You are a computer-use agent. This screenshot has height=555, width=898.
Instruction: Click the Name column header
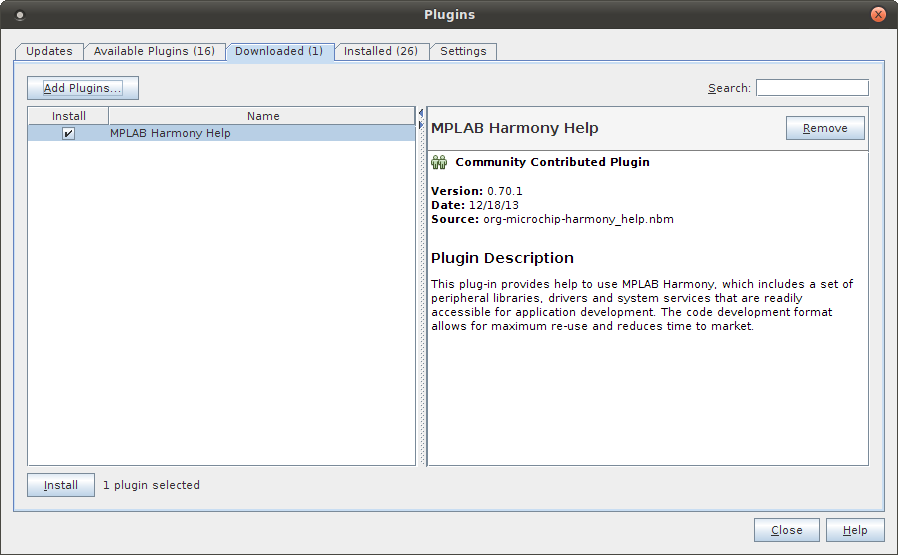(263, 116)
